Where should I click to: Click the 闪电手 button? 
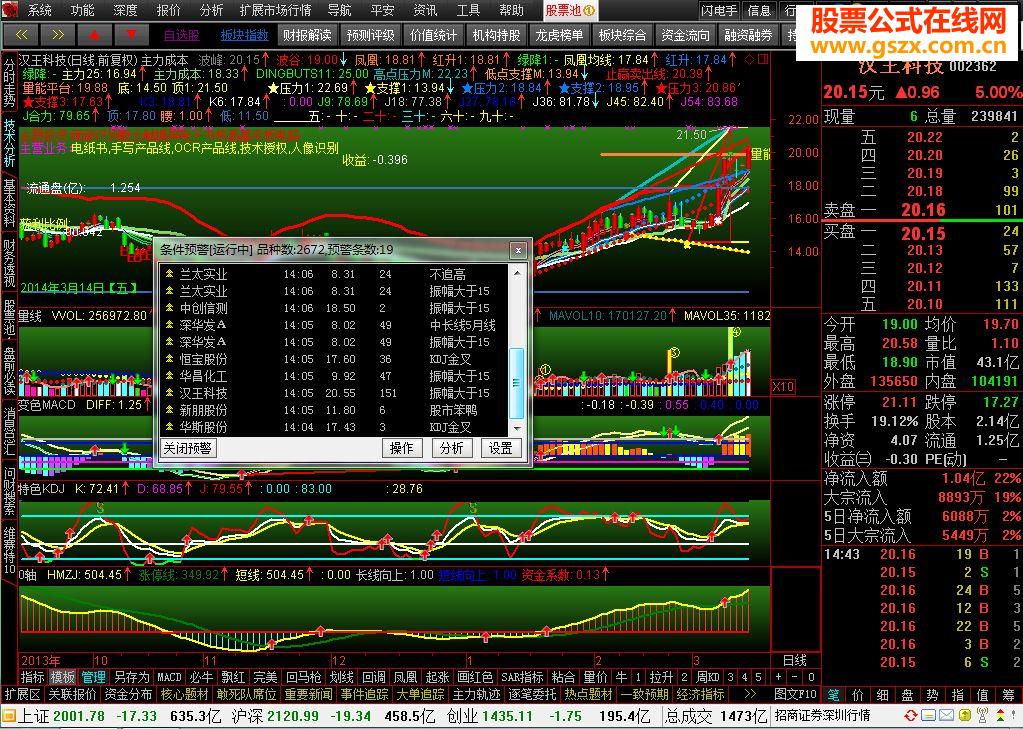click(x=720, y=10)
